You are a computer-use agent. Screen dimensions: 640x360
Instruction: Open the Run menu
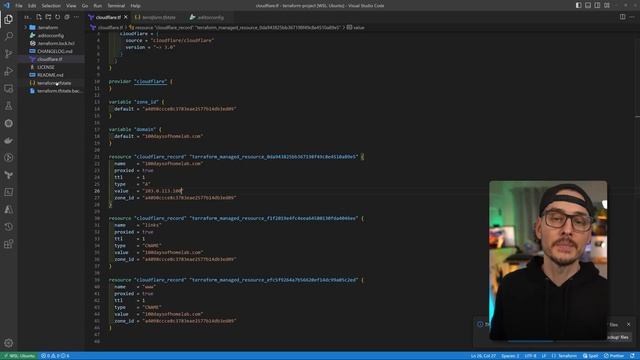coord(98,6)
